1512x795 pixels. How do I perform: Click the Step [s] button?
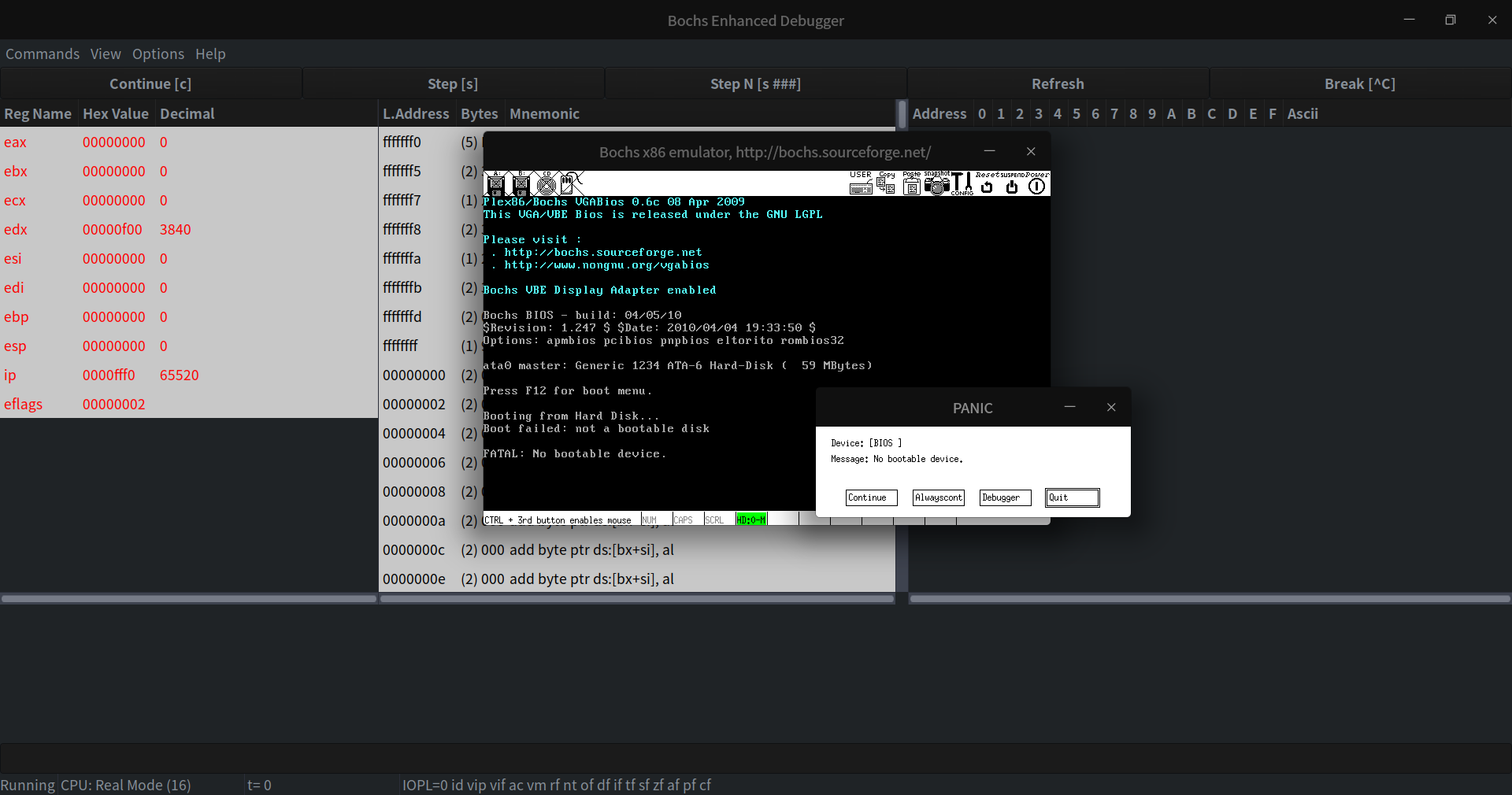click(453, 83)
